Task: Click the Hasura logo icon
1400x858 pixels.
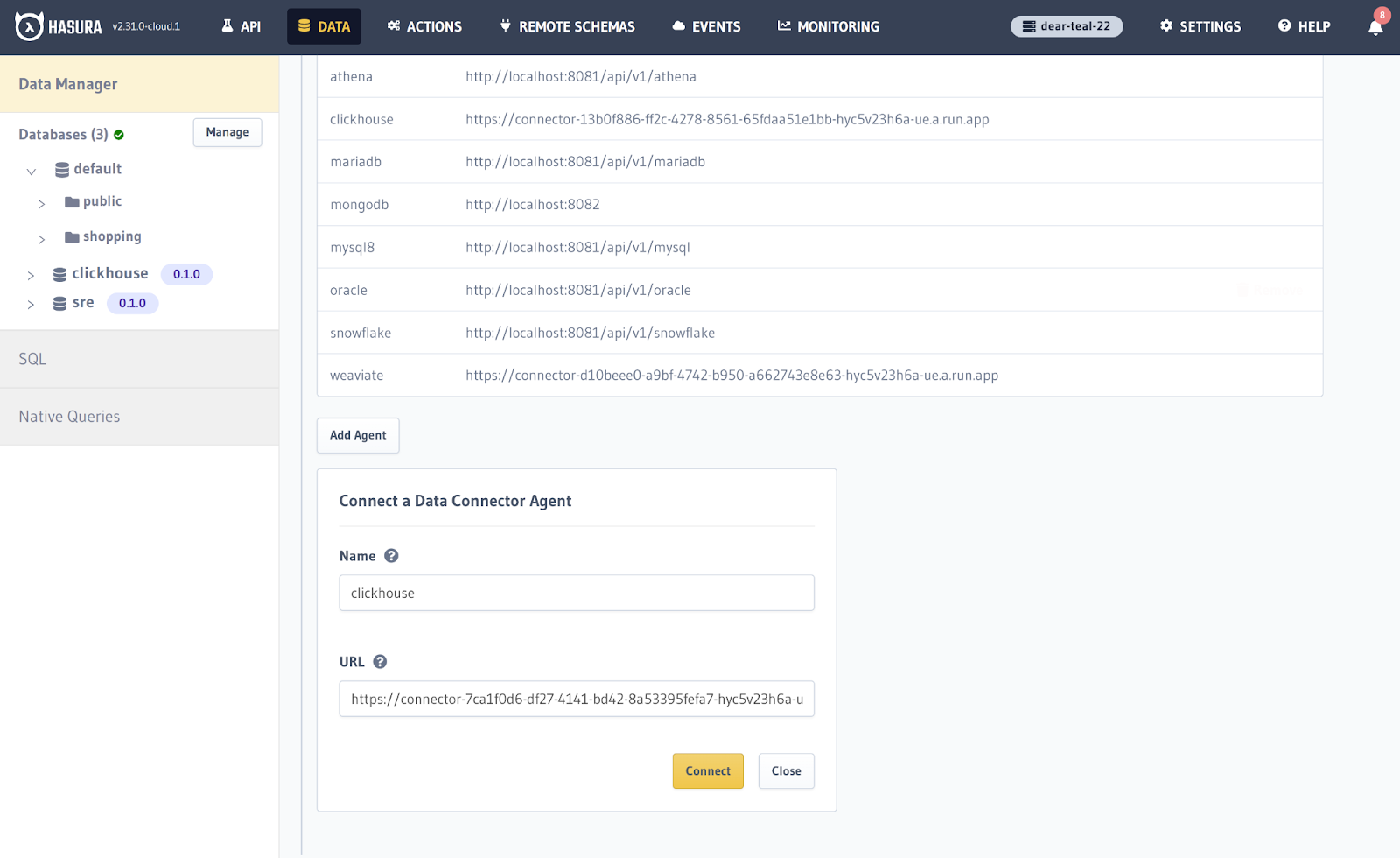Action: (29, 26)
